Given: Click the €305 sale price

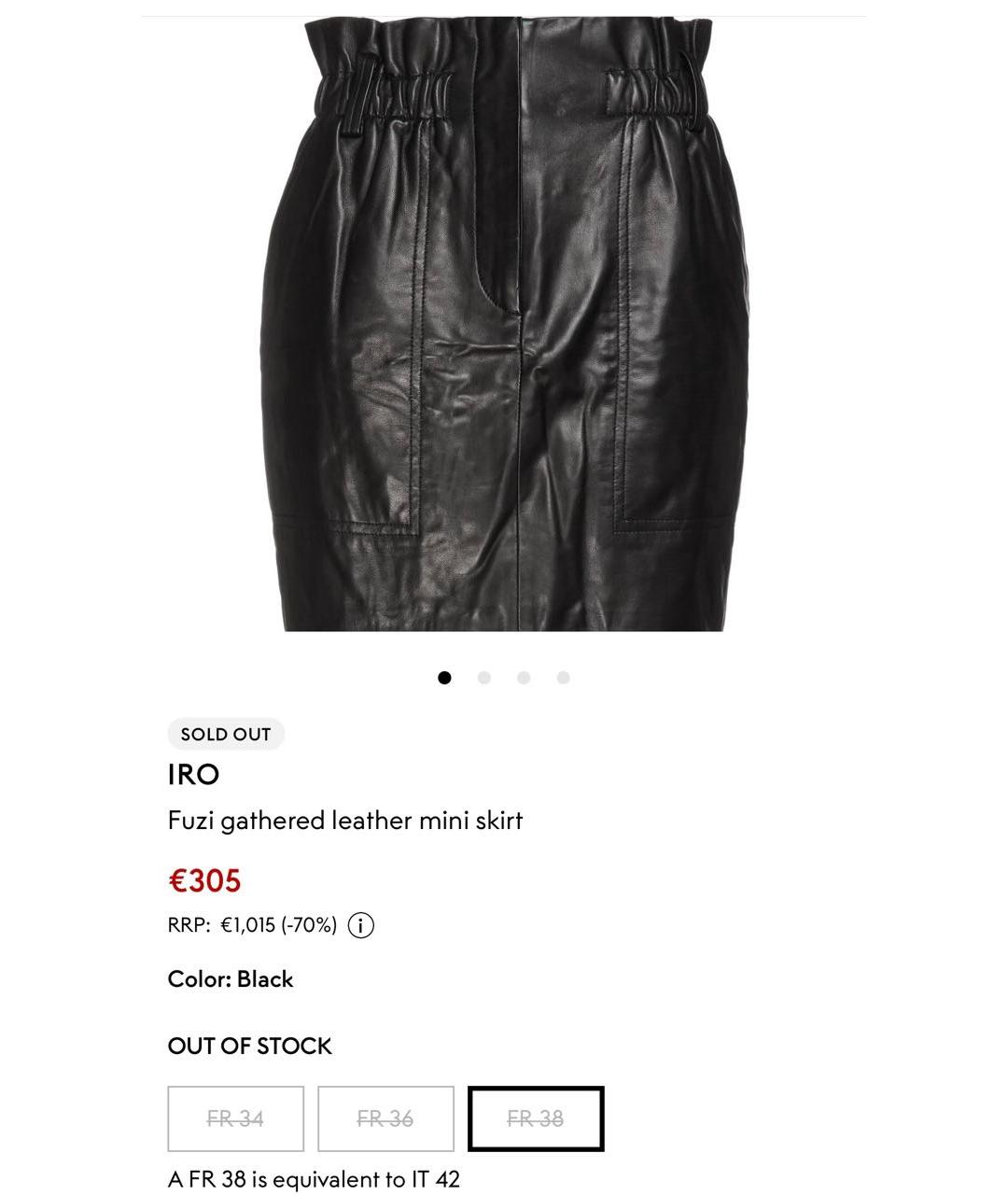Looking at the screenshot, I should tap(204, 880).
